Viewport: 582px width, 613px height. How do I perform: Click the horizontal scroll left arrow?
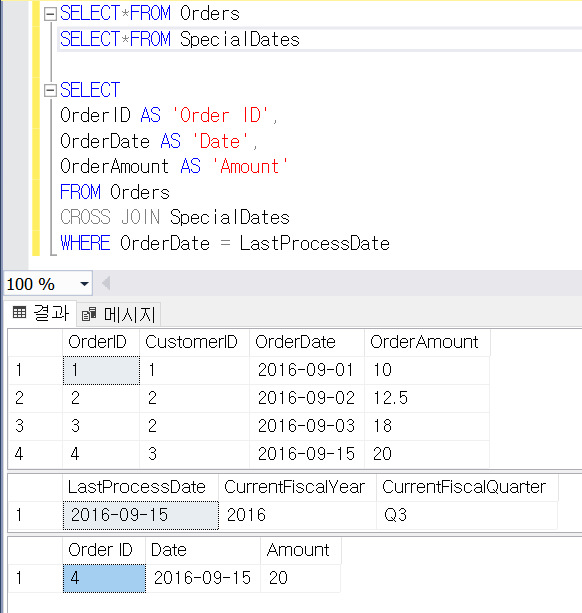click(106, 283)
